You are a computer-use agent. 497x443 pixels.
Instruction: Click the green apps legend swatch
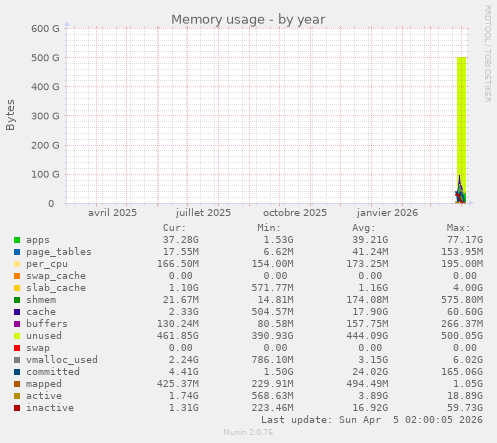[17, 240]
